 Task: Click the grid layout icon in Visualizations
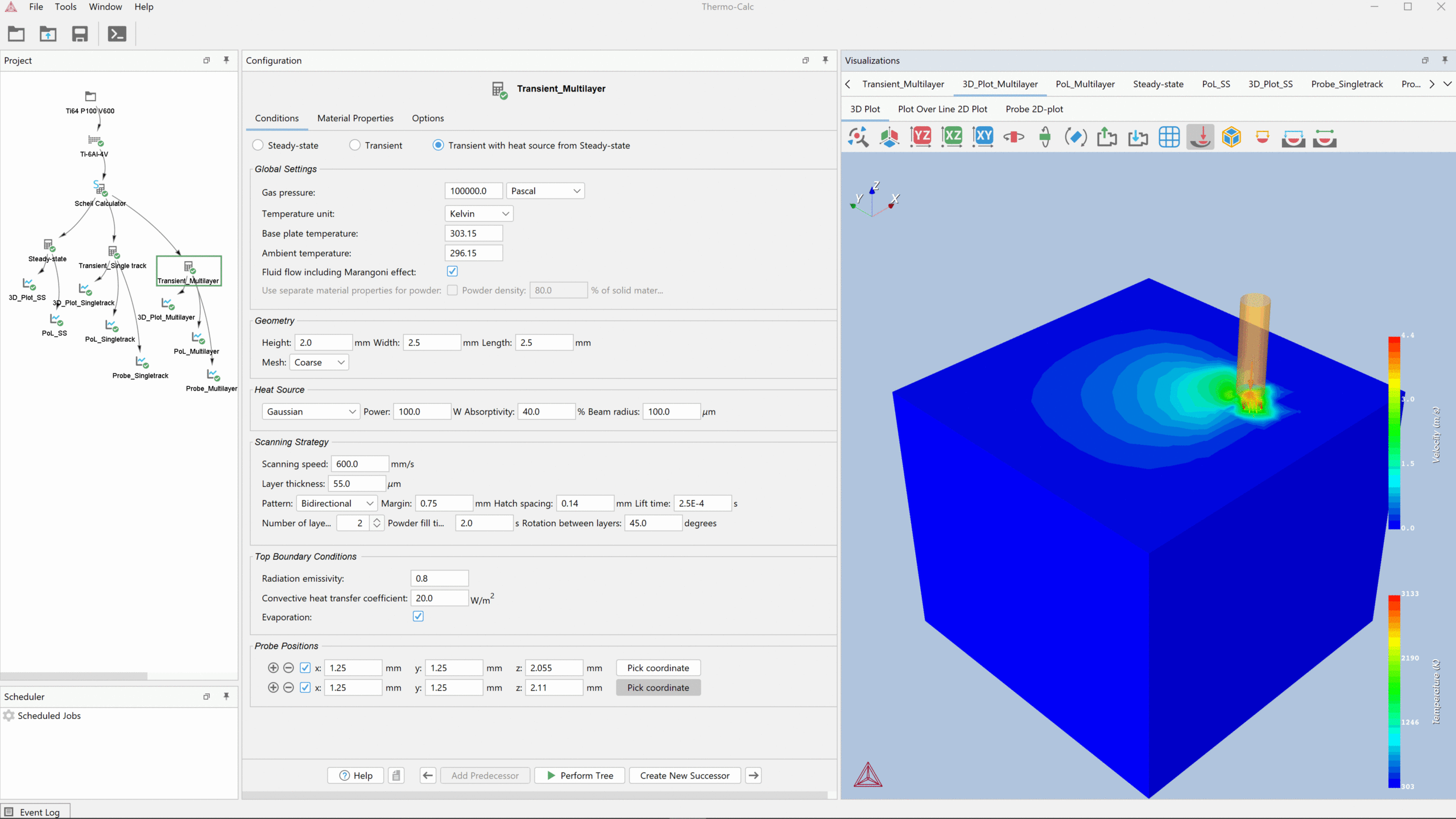point(1170,136)
